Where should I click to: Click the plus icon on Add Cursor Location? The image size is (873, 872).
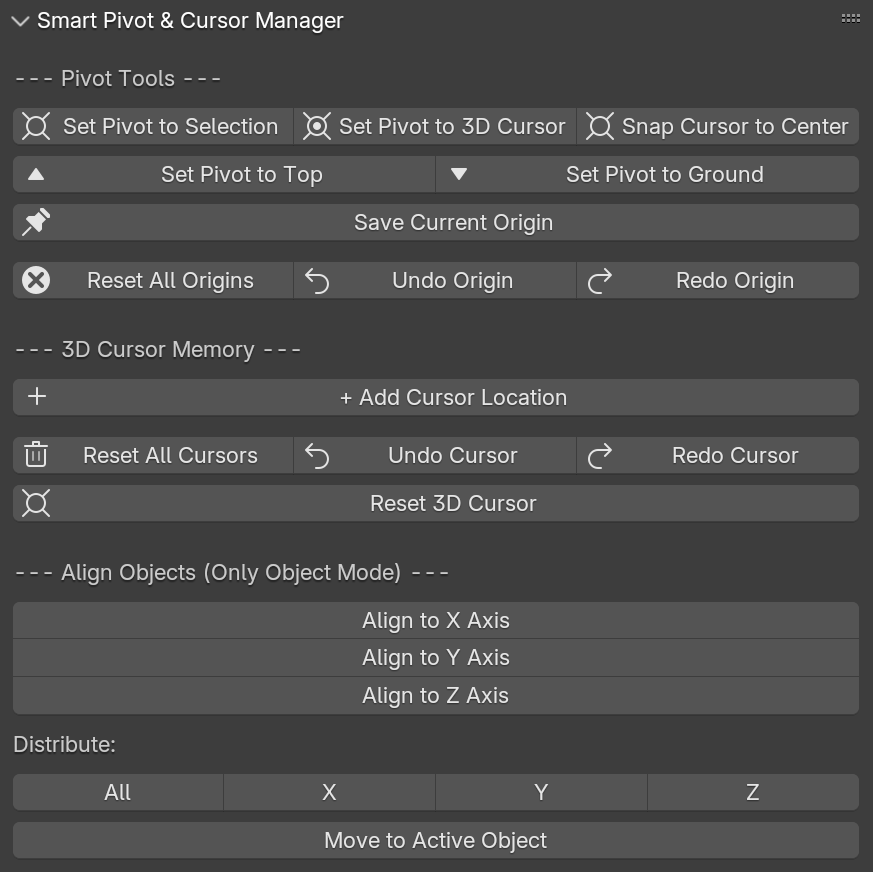coord(36,396)
